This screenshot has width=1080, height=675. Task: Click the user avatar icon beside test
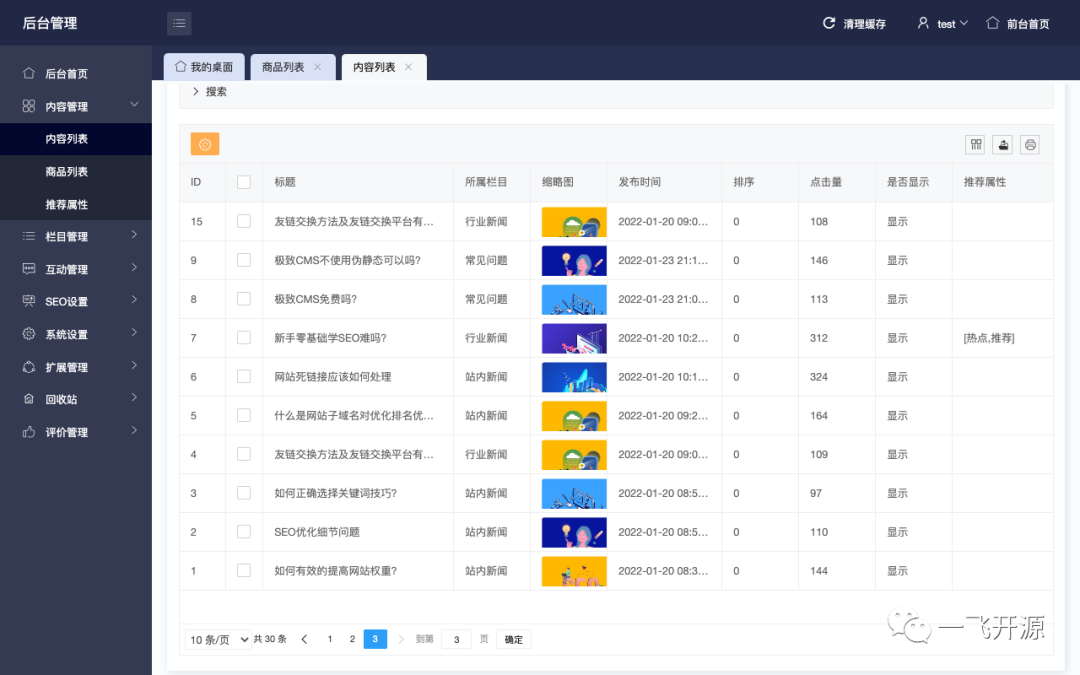[923, 23]
